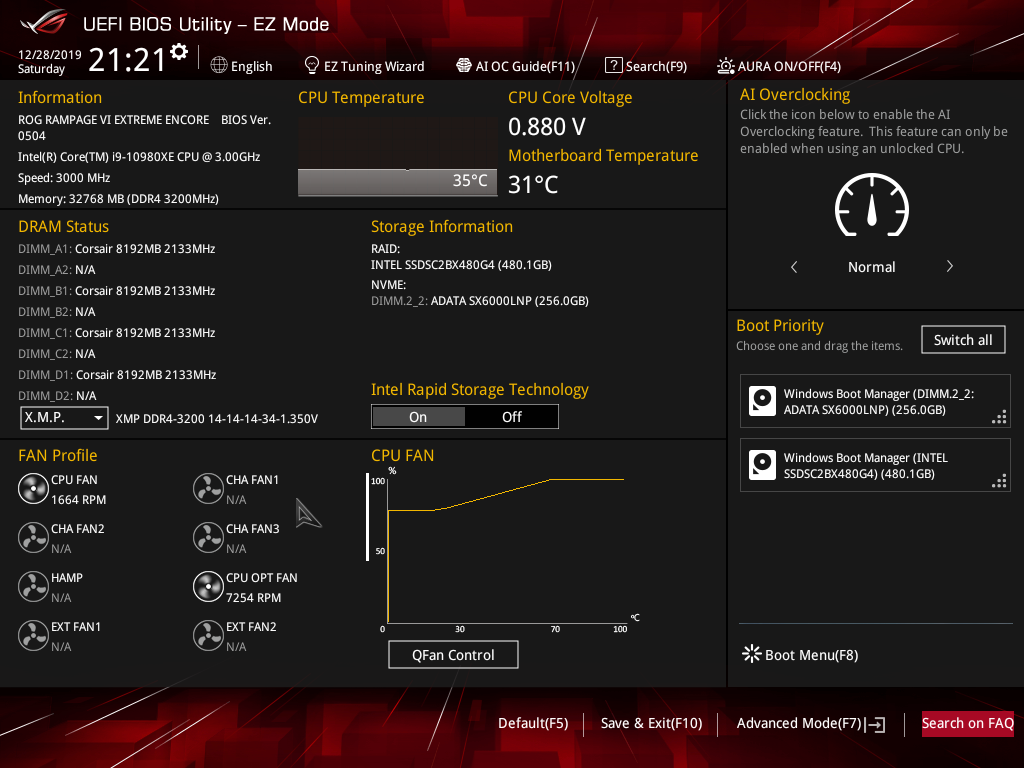Click the AI OC Guide brain icon
Screen dimensions: 1024x768
point(464,65)
